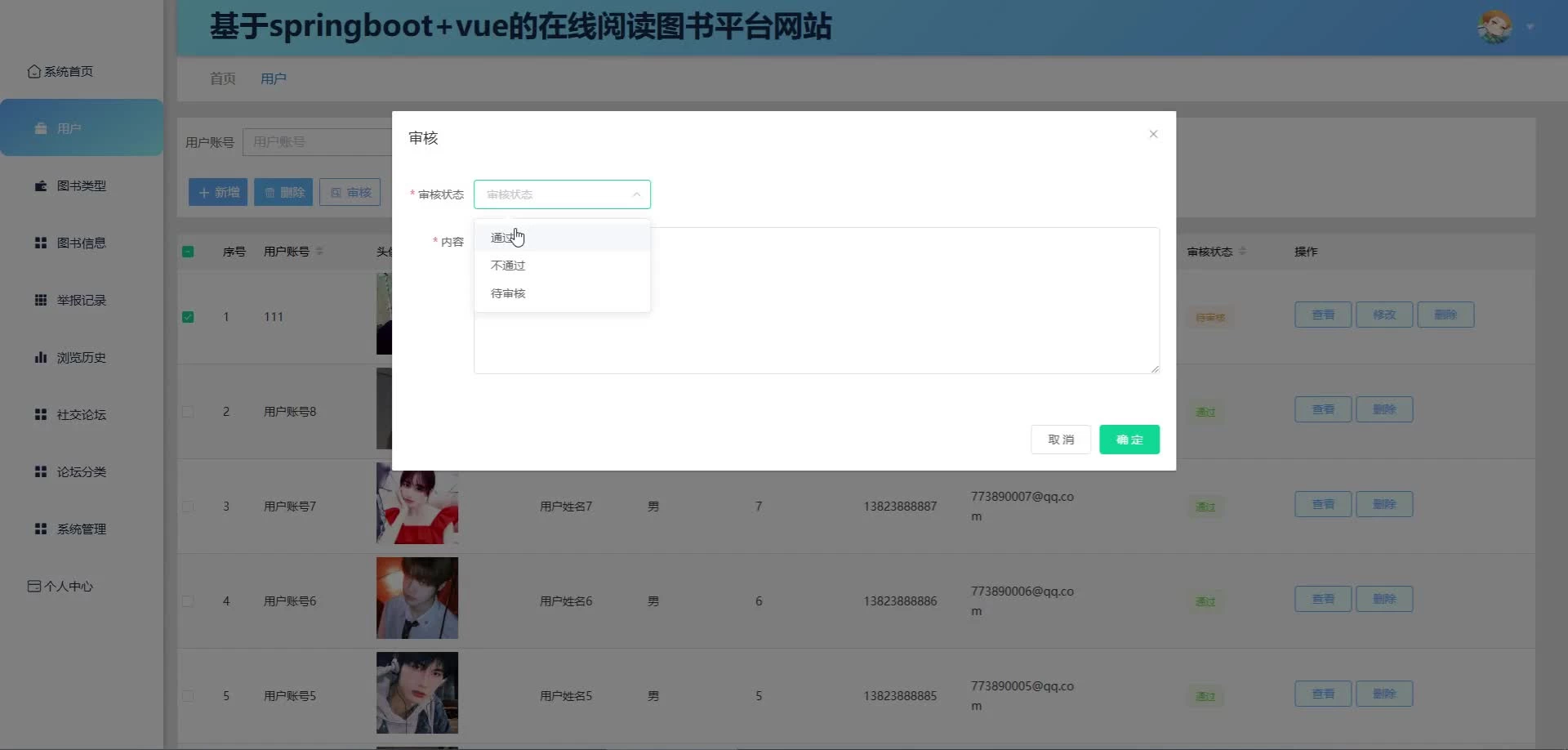The width and height of the screenshot is (1568, 750).
Task: Click 删除 for 用户账号8 row
Action: click(1384, 409)
